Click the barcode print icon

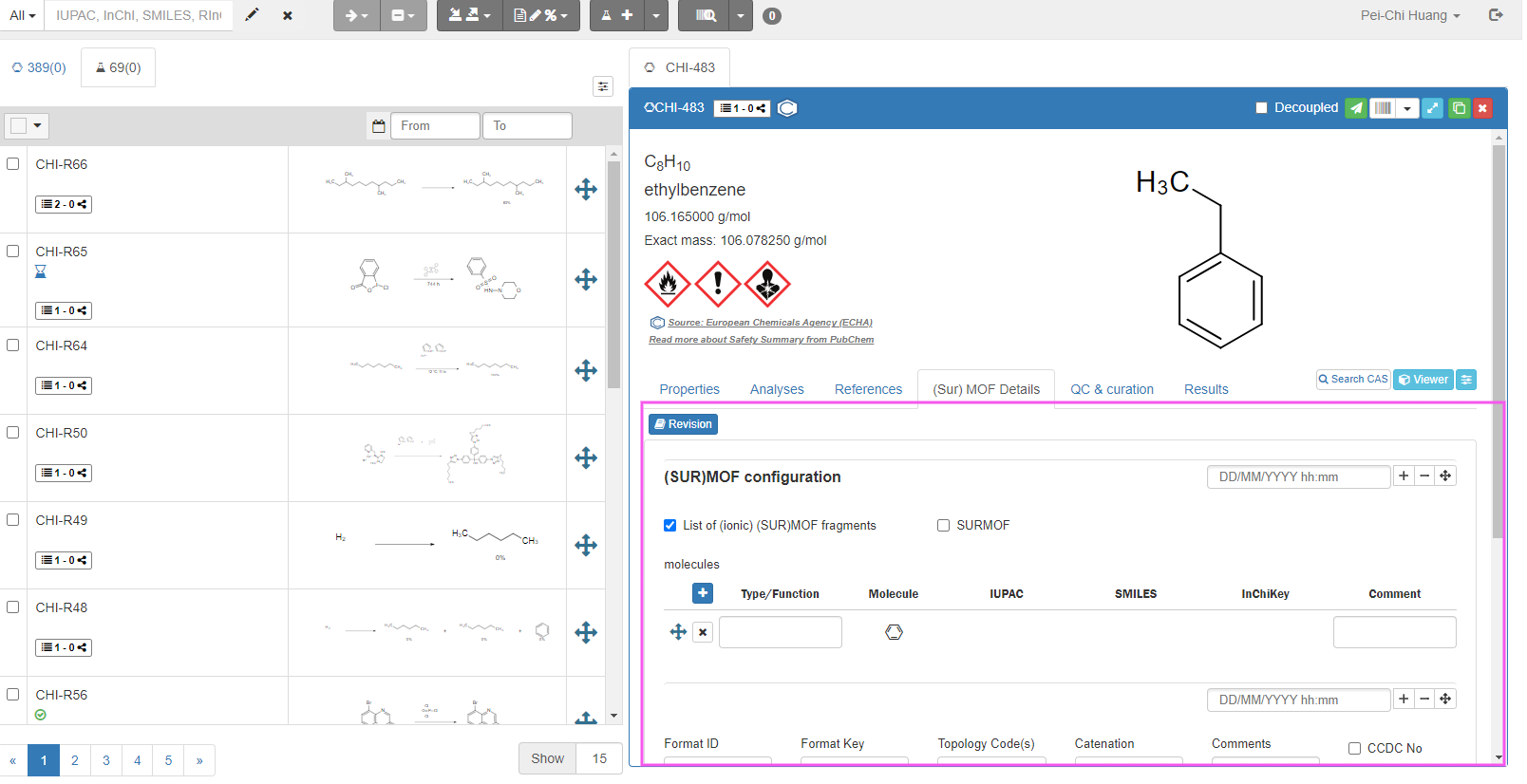pos(1383,108)
